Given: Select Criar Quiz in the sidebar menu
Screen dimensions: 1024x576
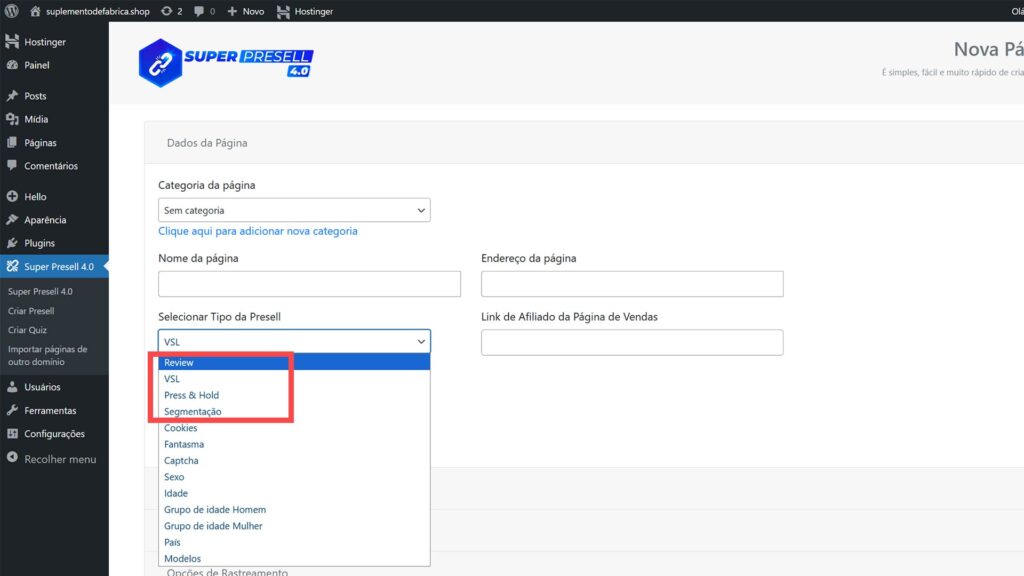Looking at the screenshot, I should 28,330.
